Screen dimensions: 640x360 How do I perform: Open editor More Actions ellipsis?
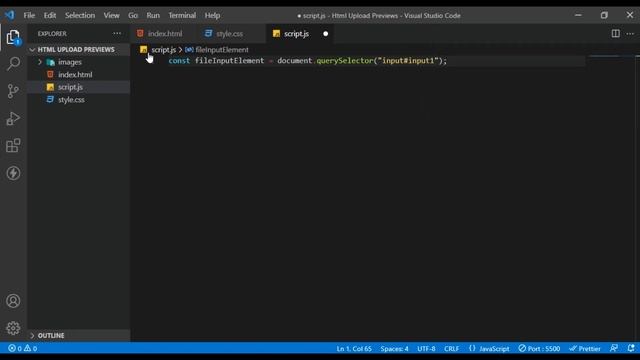click(x=630, y=33)
